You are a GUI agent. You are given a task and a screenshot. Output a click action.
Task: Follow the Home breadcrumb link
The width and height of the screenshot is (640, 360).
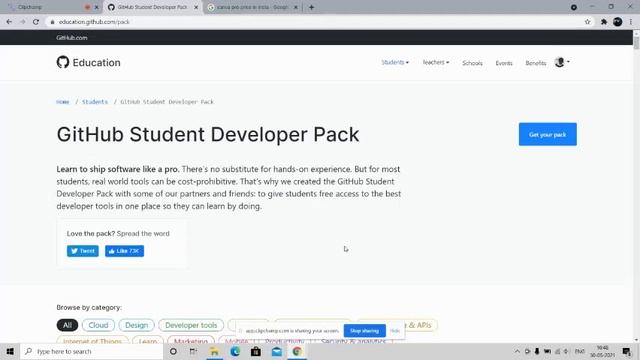(62, 102)
